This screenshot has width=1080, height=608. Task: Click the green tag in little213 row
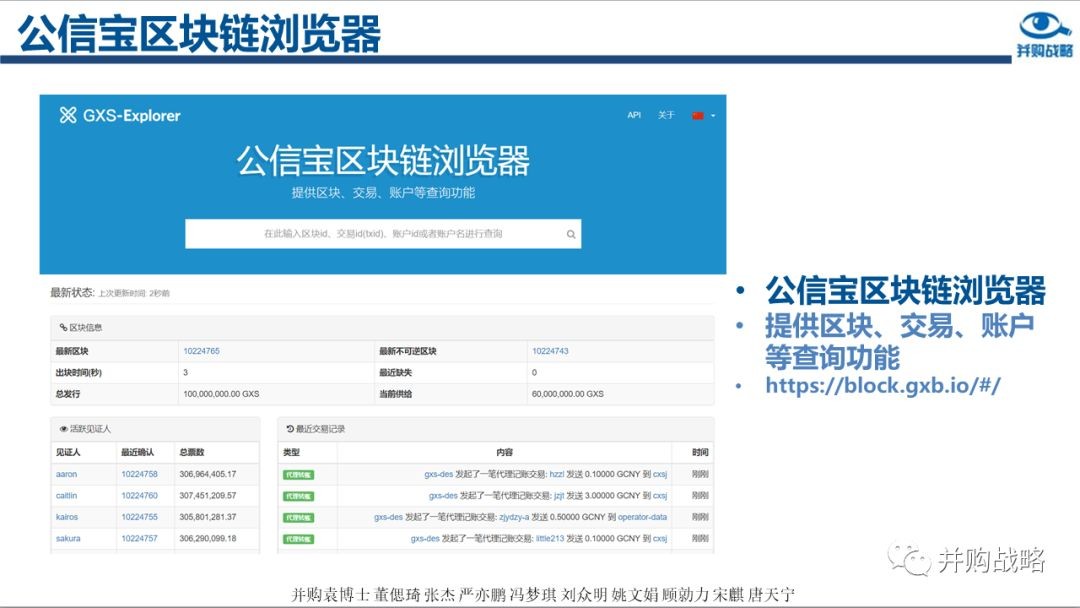coord(298,539)
